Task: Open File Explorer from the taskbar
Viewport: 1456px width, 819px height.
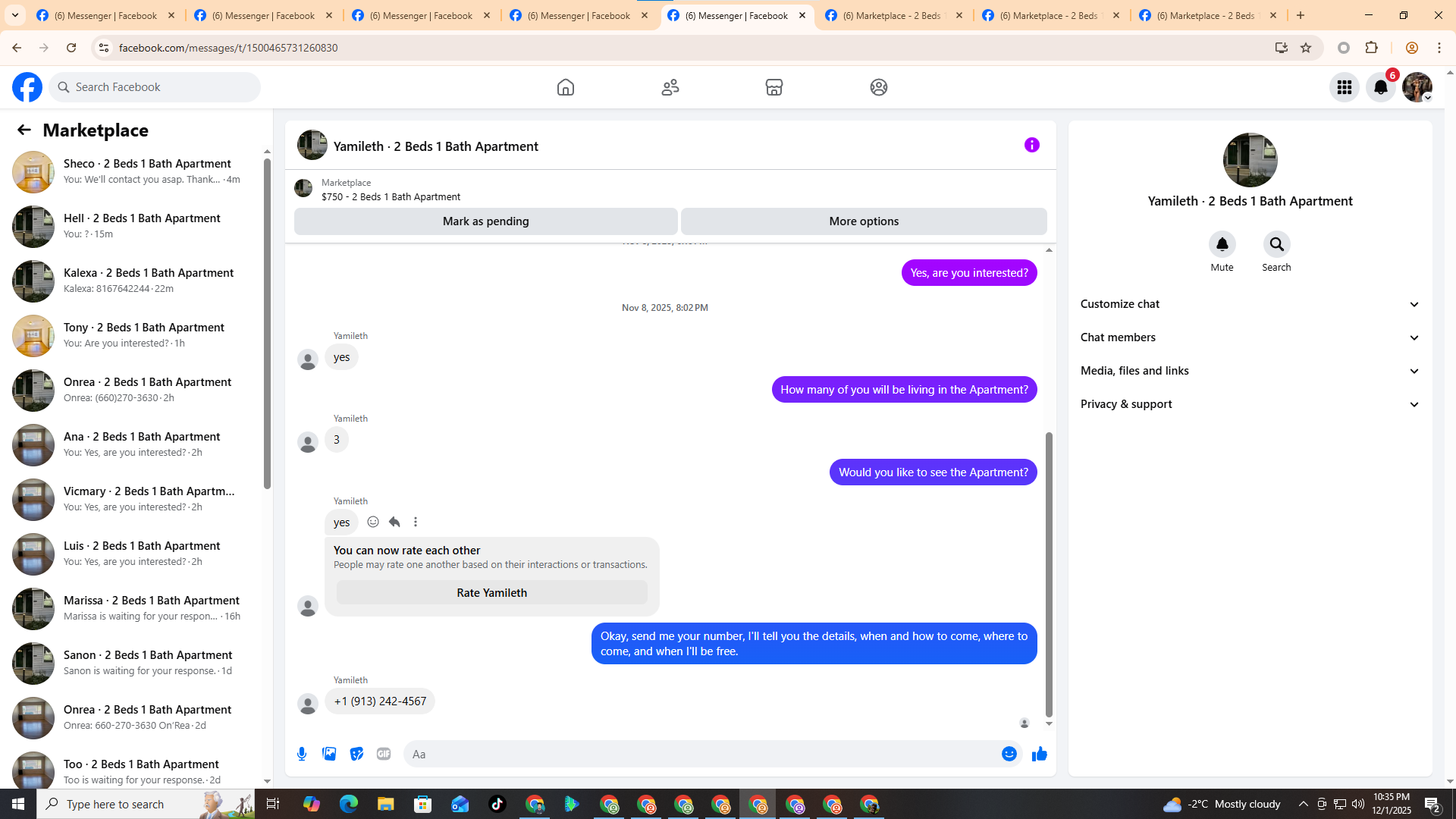Action: (386, 804)
